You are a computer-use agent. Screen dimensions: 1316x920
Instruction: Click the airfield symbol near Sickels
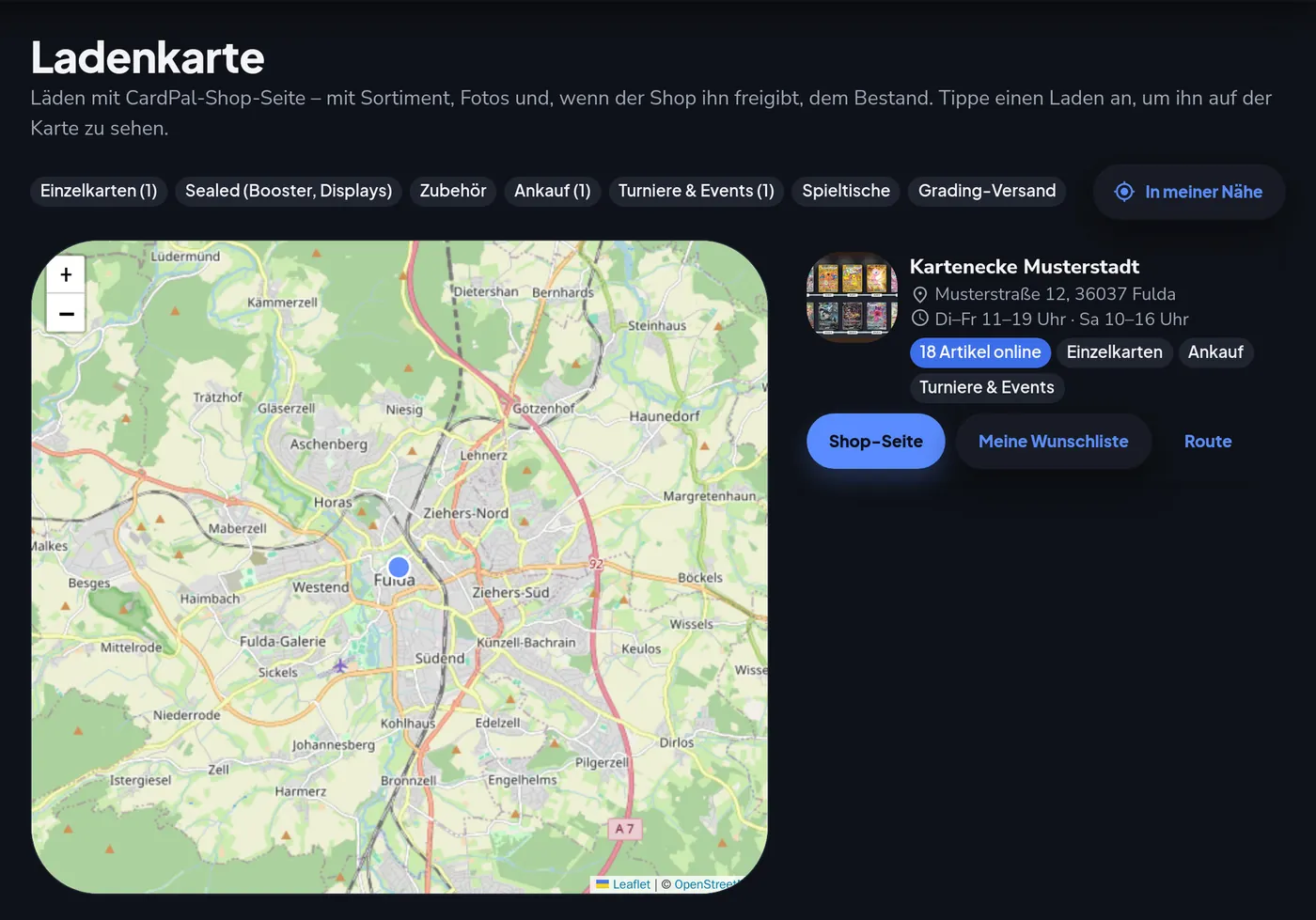(339, 665)
